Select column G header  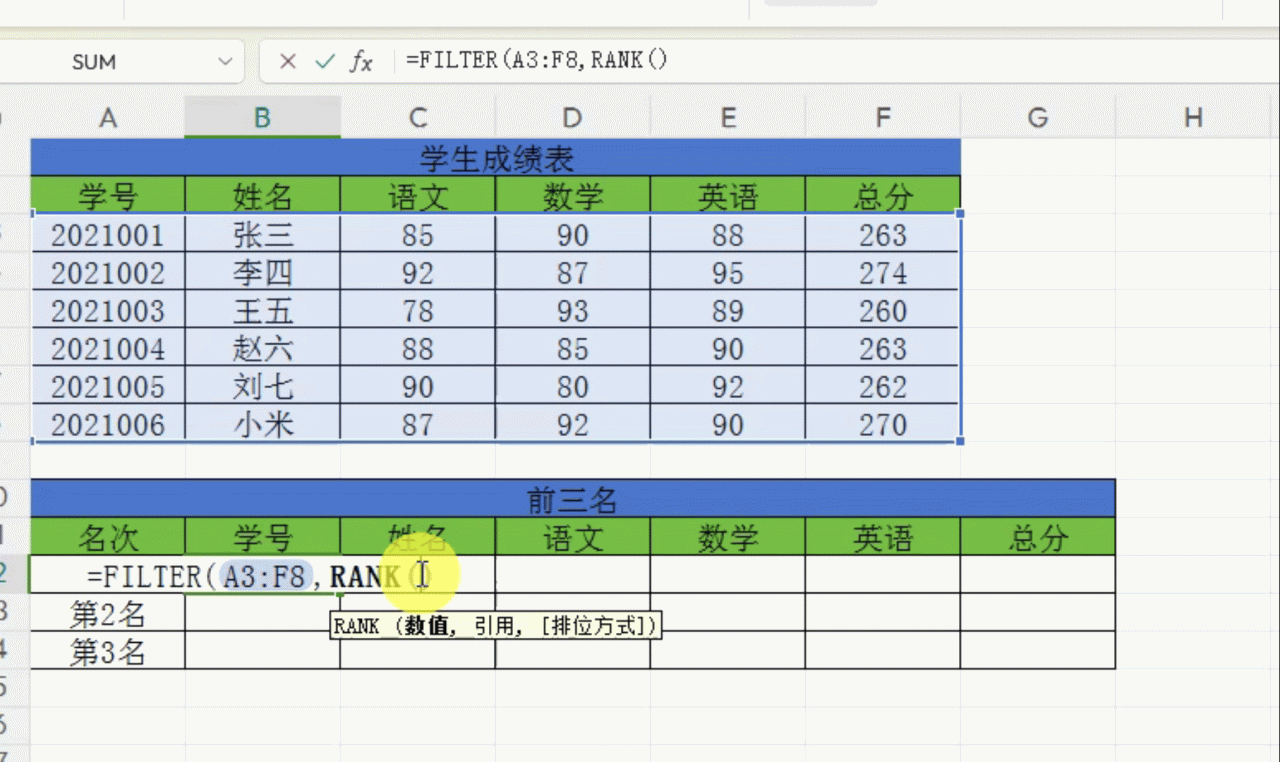point(1038,118)
